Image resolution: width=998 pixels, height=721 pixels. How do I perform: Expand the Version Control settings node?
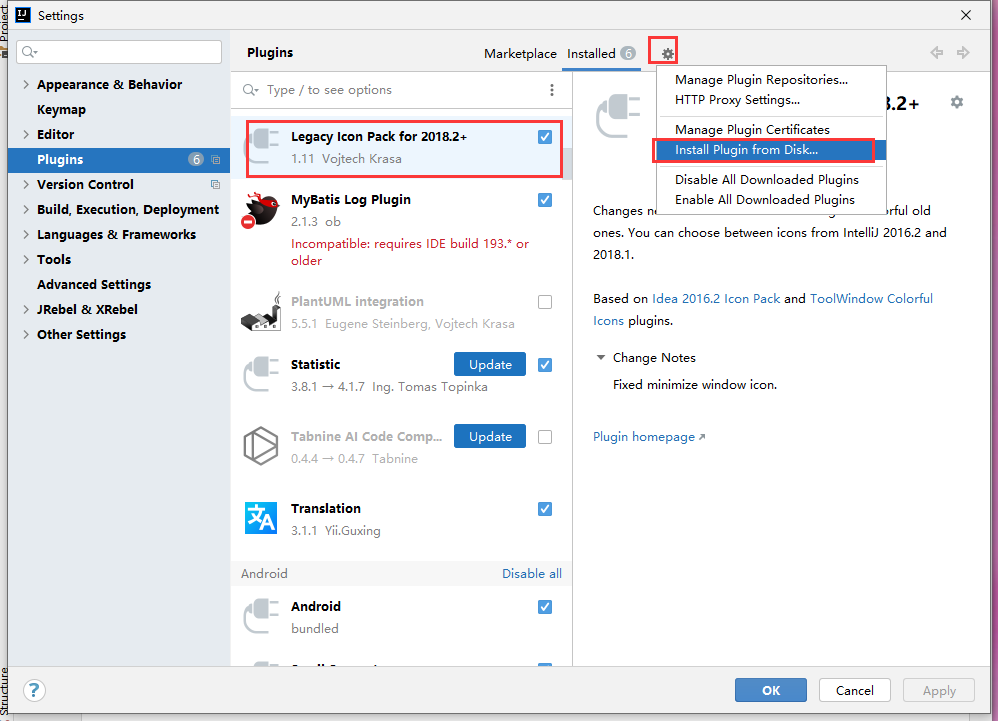(26, 185)
